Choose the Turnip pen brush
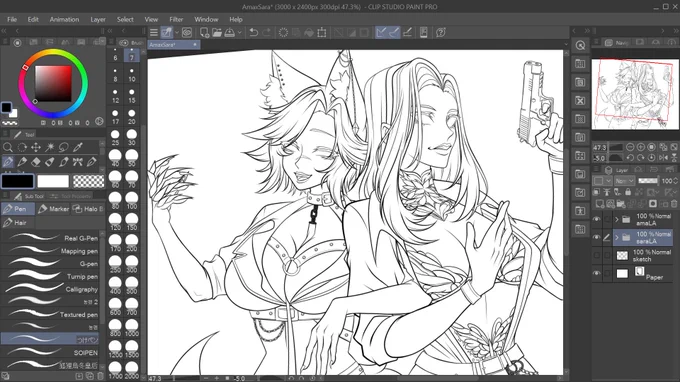Viewport: 680px width, 382px height. tap(50, 276)
